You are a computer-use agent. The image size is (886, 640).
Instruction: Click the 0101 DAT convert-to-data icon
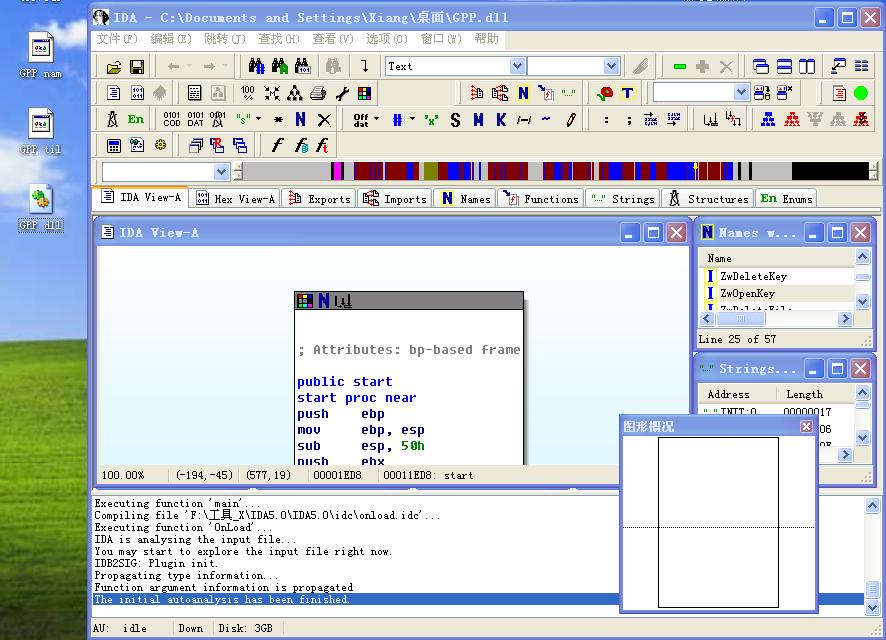pyautogui.click(x=196, y=119)
